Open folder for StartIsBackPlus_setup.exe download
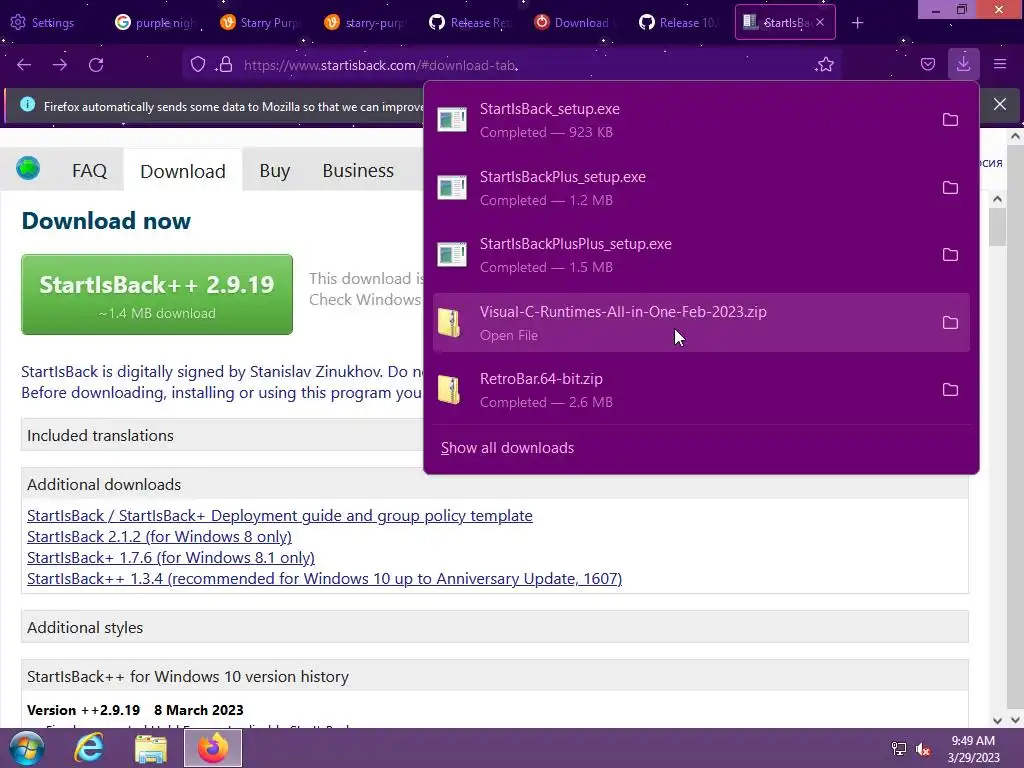The height and width of the screenshot is (768, 1024). (950, 188)
